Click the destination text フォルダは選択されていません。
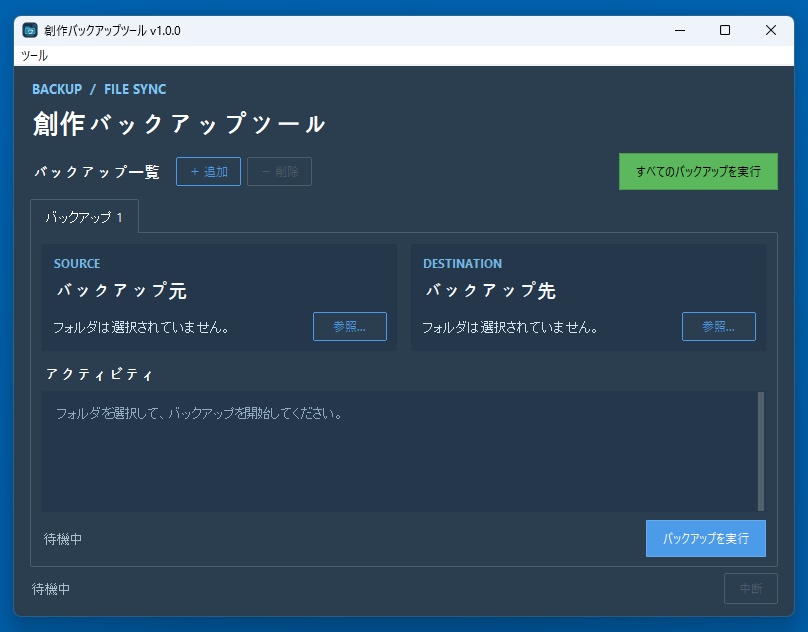 [x=510, y=327]
